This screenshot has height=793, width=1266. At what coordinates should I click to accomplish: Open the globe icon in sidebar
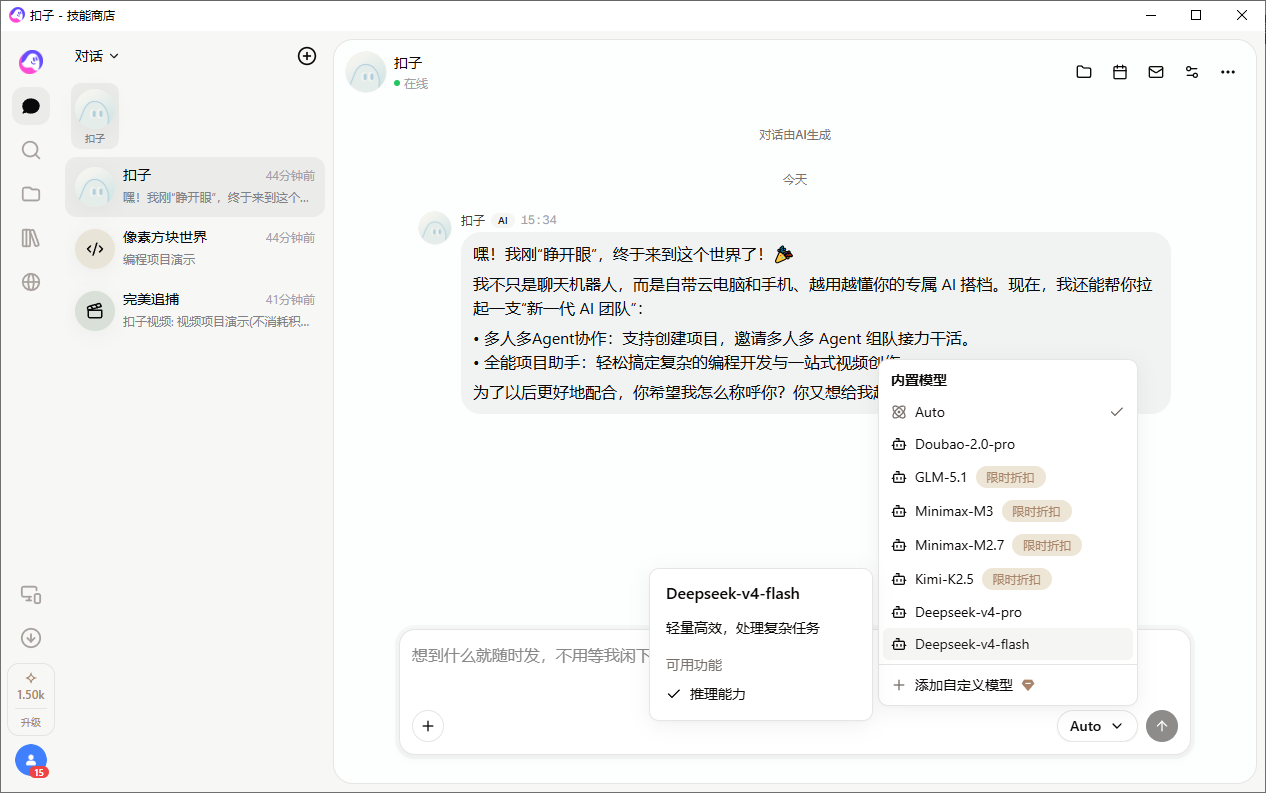point(31,282)
